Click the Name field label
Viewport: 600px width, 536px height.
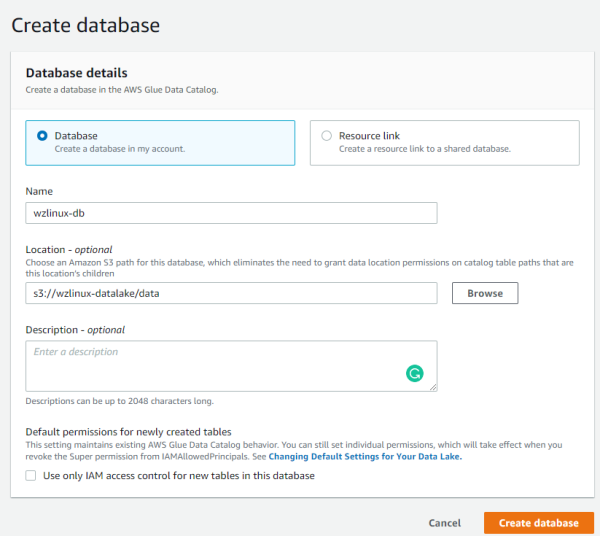tap(39, 191)
